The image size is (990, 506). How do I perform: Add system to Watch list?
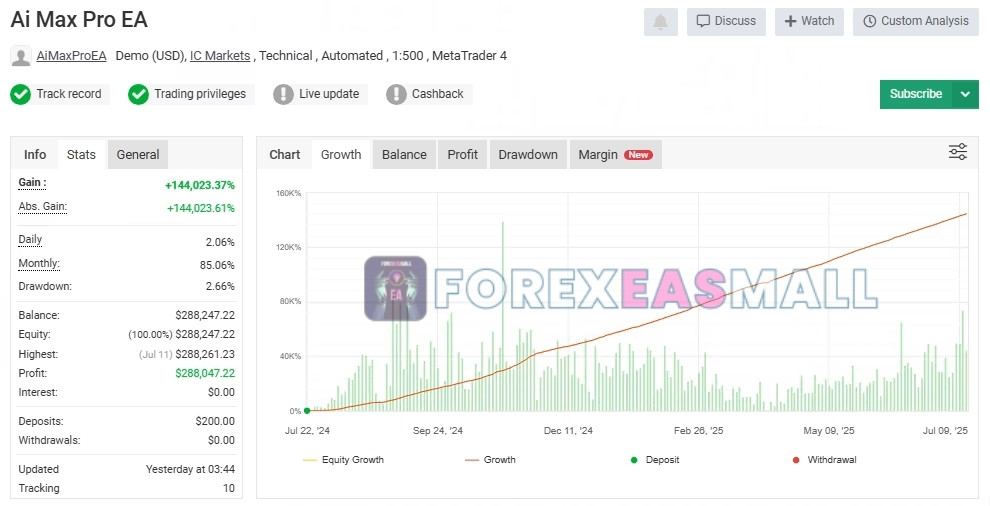click(809, 21)
